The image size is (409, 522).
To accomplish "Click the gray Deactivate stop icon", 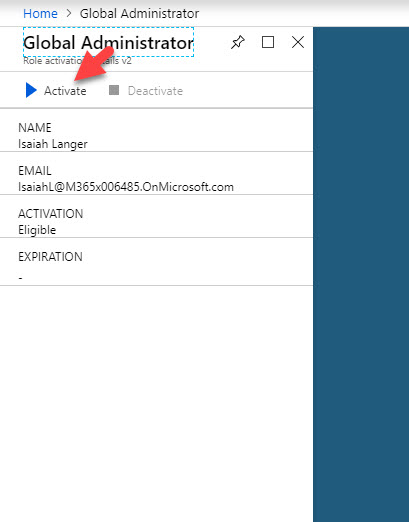I will pyautogui.click(x=114, y=90).
